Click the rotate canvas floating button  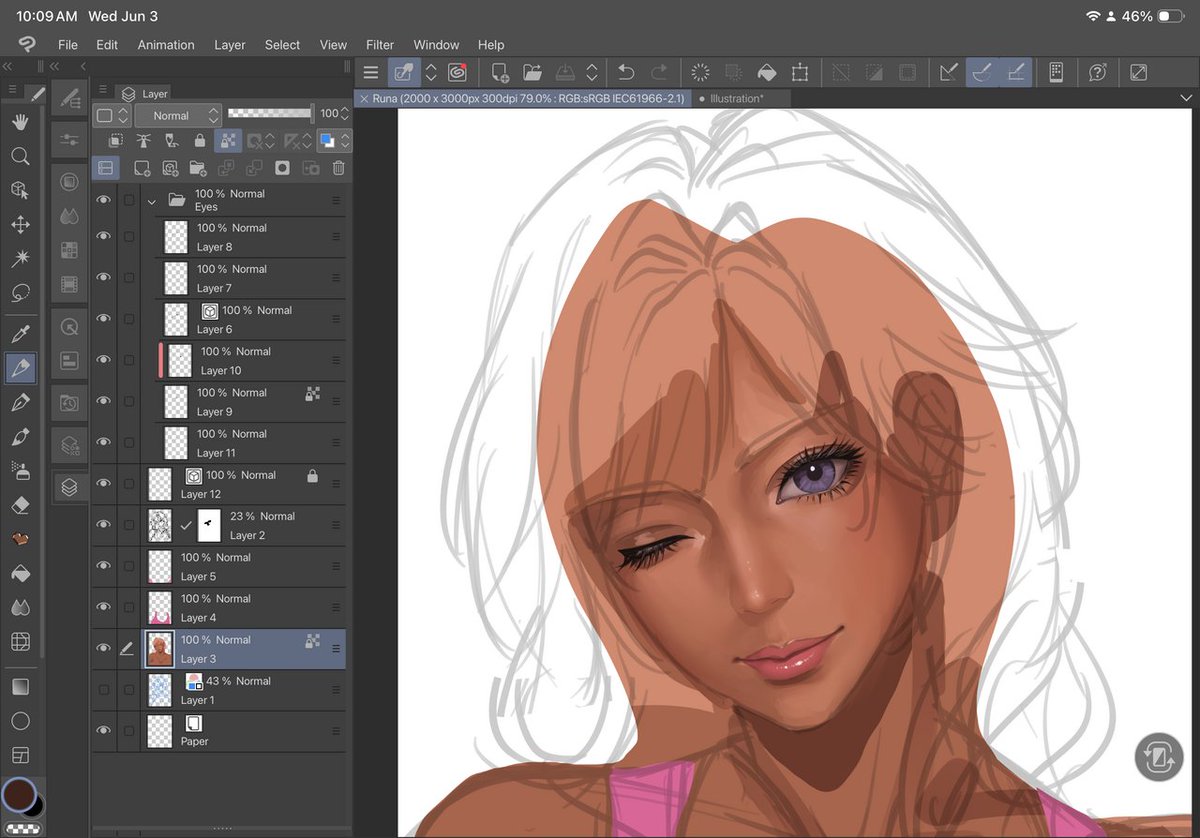[1159, 757]
